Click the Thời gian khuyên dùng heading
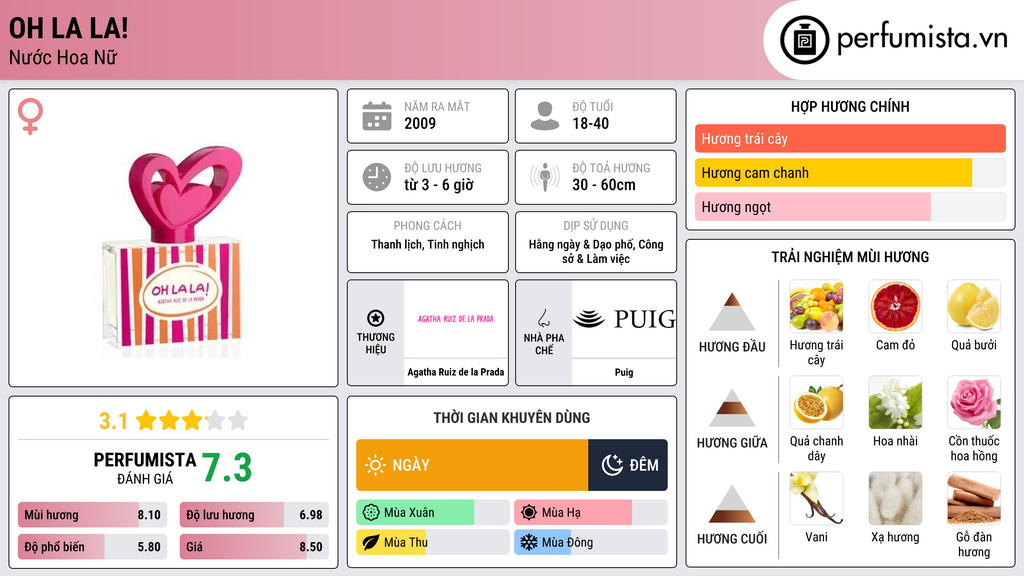Image resolution: width=1024 pixels, height=576 pixels. click(512, 417)
